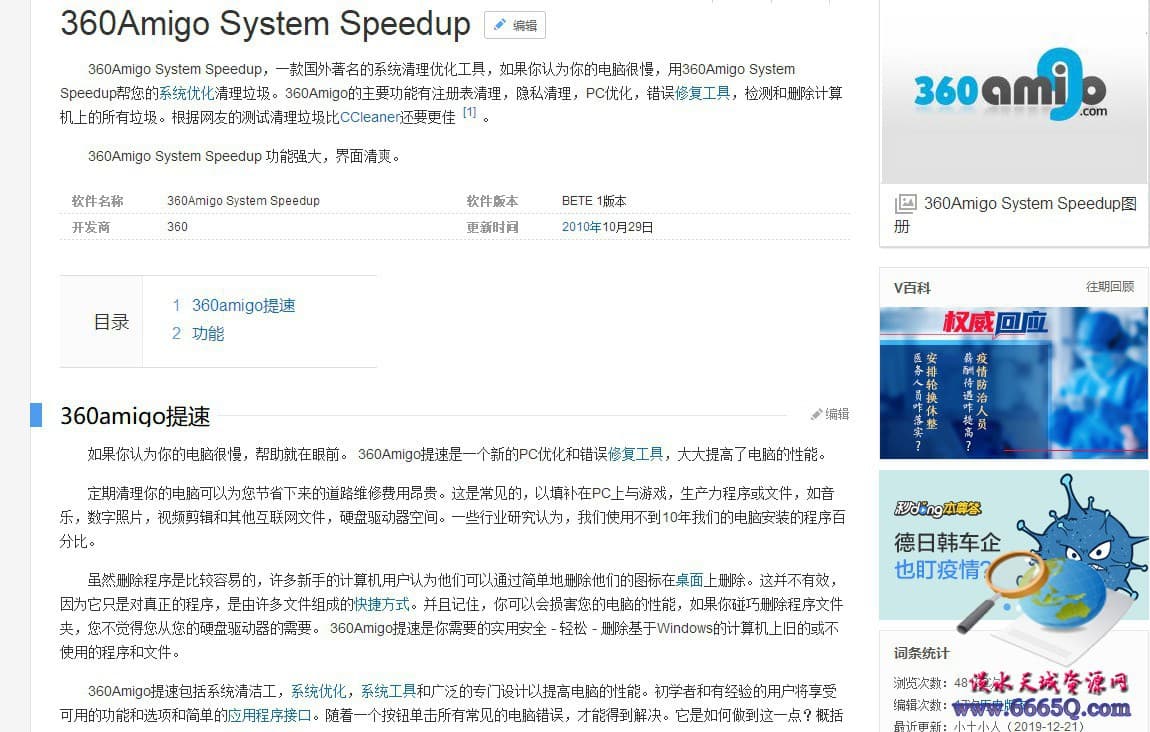Open the 系统优化 link in the last paragraph
The image size is (1150, 732).
coord(318,692)
